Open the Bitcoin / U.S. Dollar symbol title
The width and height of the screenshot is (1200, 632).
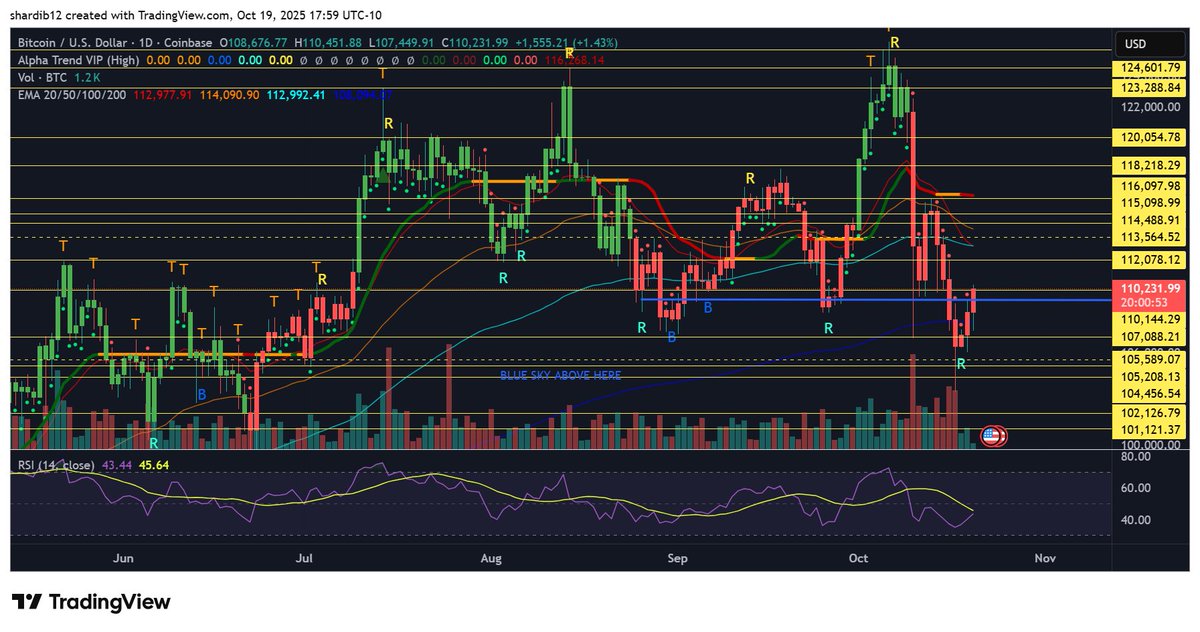pos(113,43)
